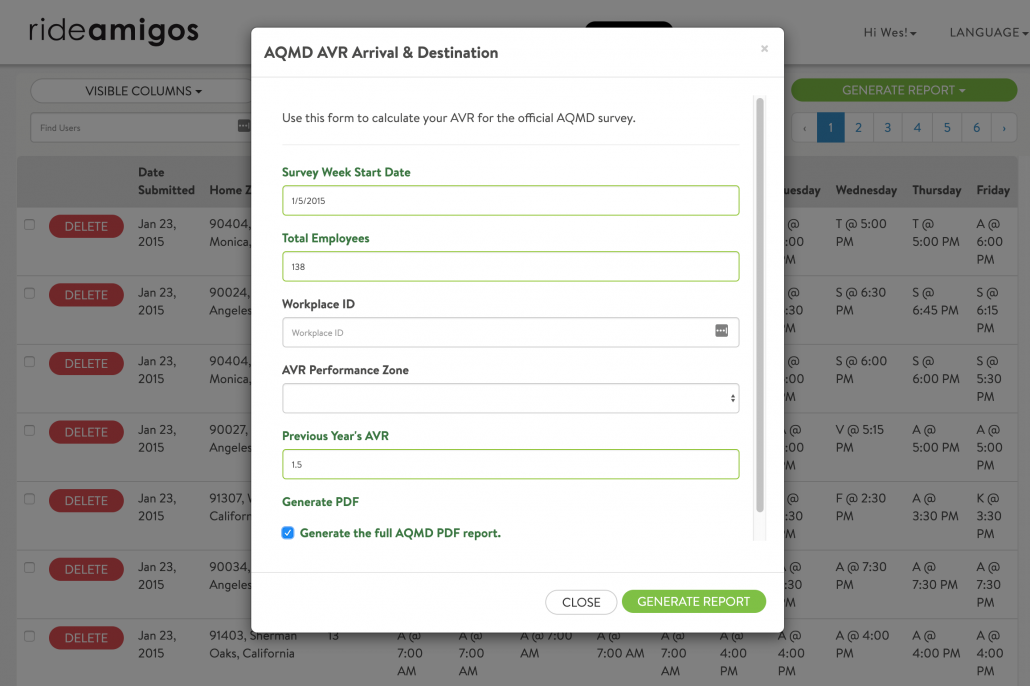Click the 'F @ 2:30 PM' cell

[861, 507]
